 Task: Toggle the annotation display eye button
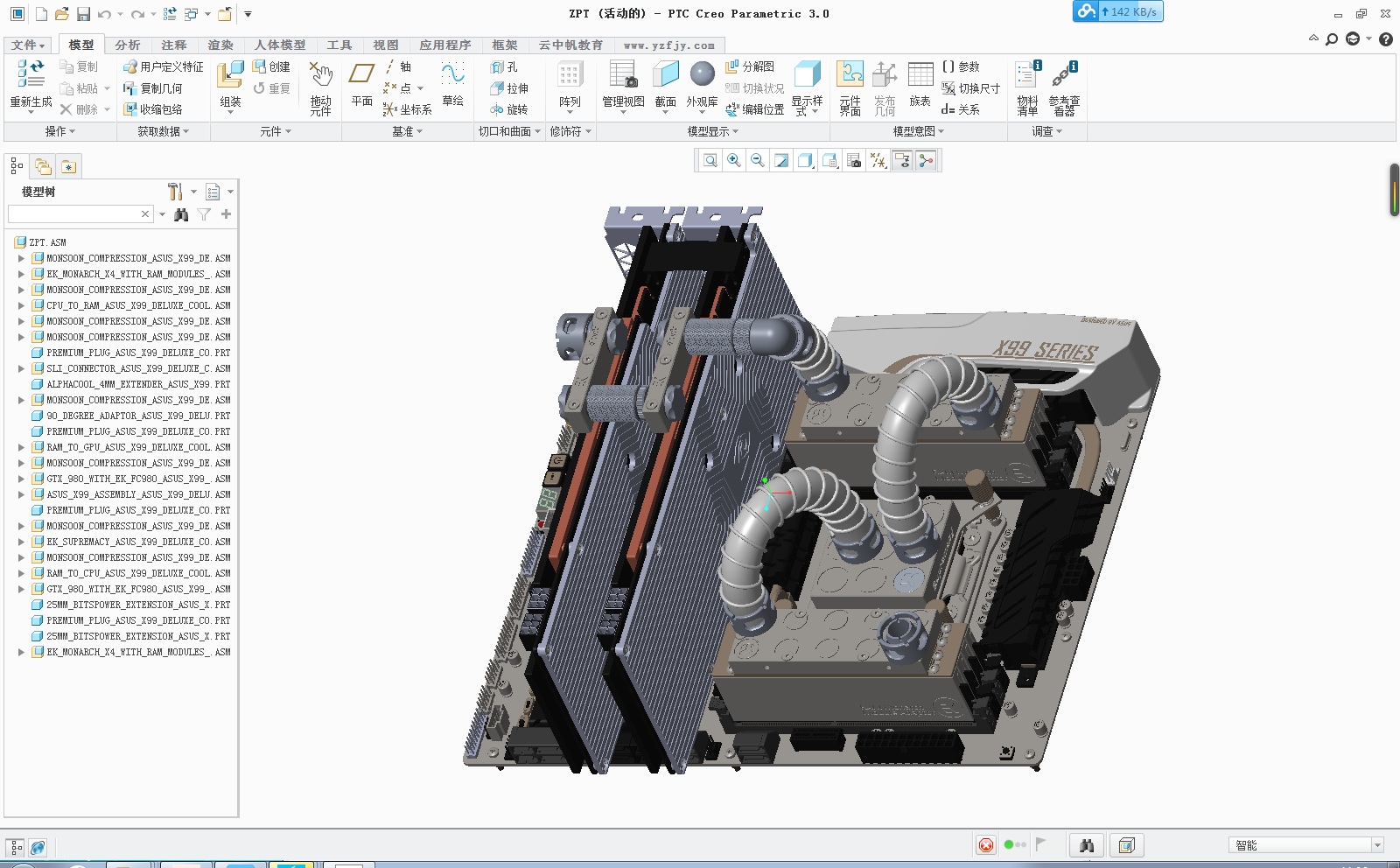coord(902,161)
